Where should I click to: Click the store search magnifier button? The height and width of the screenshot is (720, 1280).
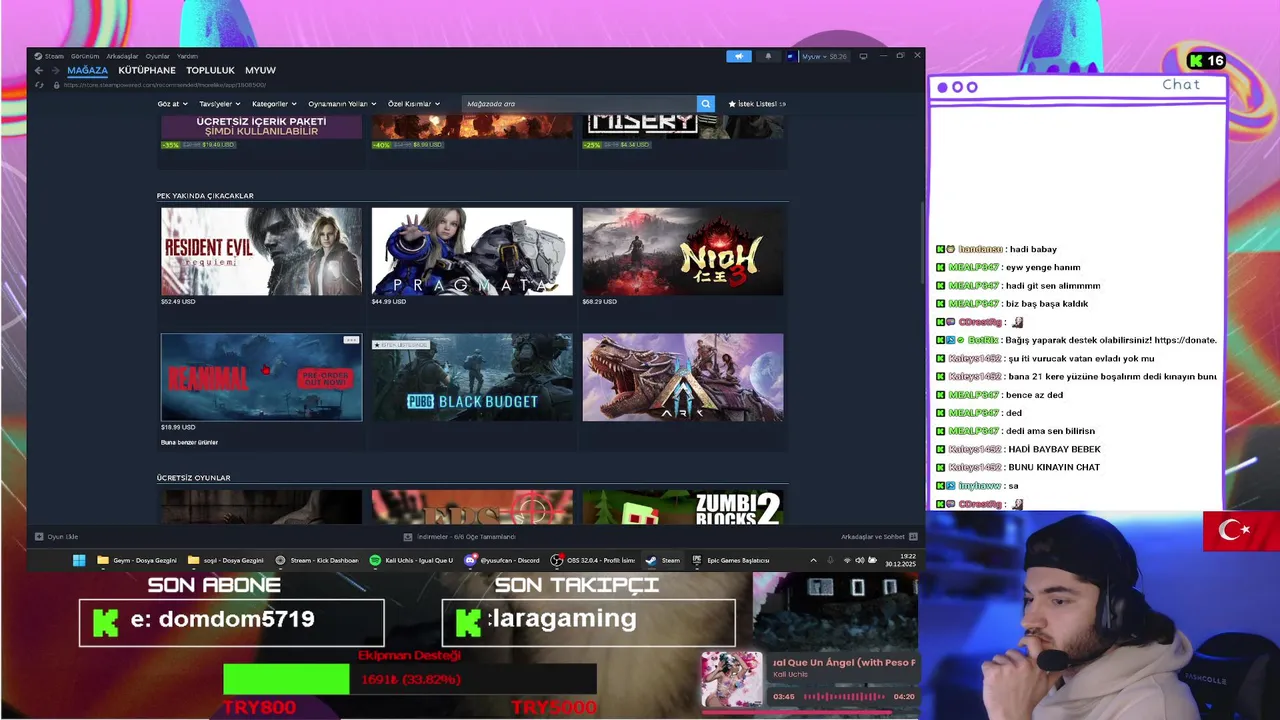(705, 104)
